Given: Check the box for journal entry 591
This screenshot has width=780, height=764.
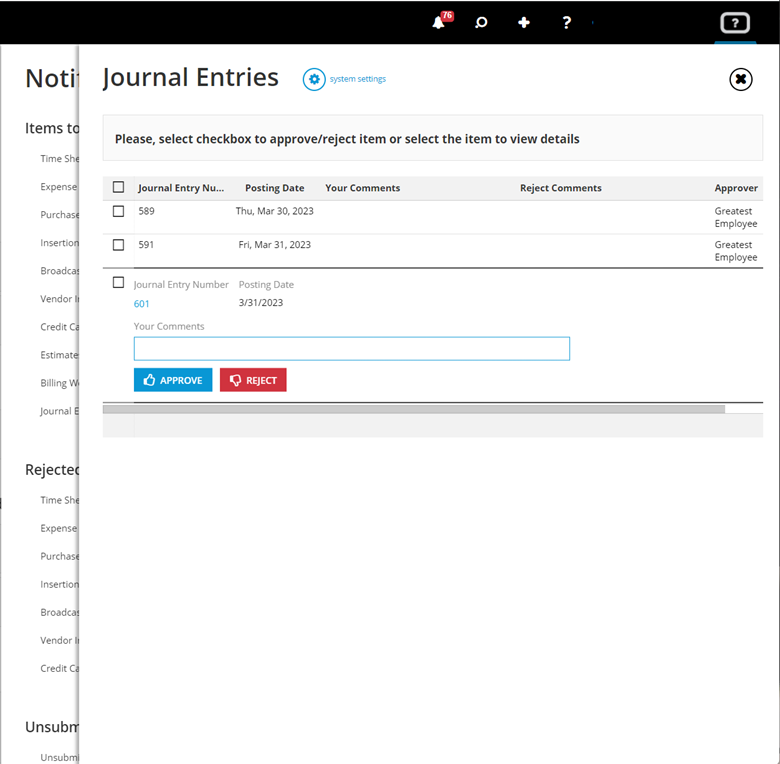Looking at the screenshot, I should [x=118, y=245].
